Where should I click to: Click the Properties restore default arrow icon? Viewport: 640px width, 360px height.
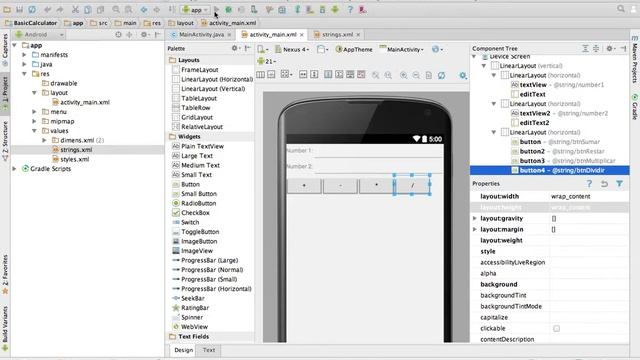coord(604,184)
